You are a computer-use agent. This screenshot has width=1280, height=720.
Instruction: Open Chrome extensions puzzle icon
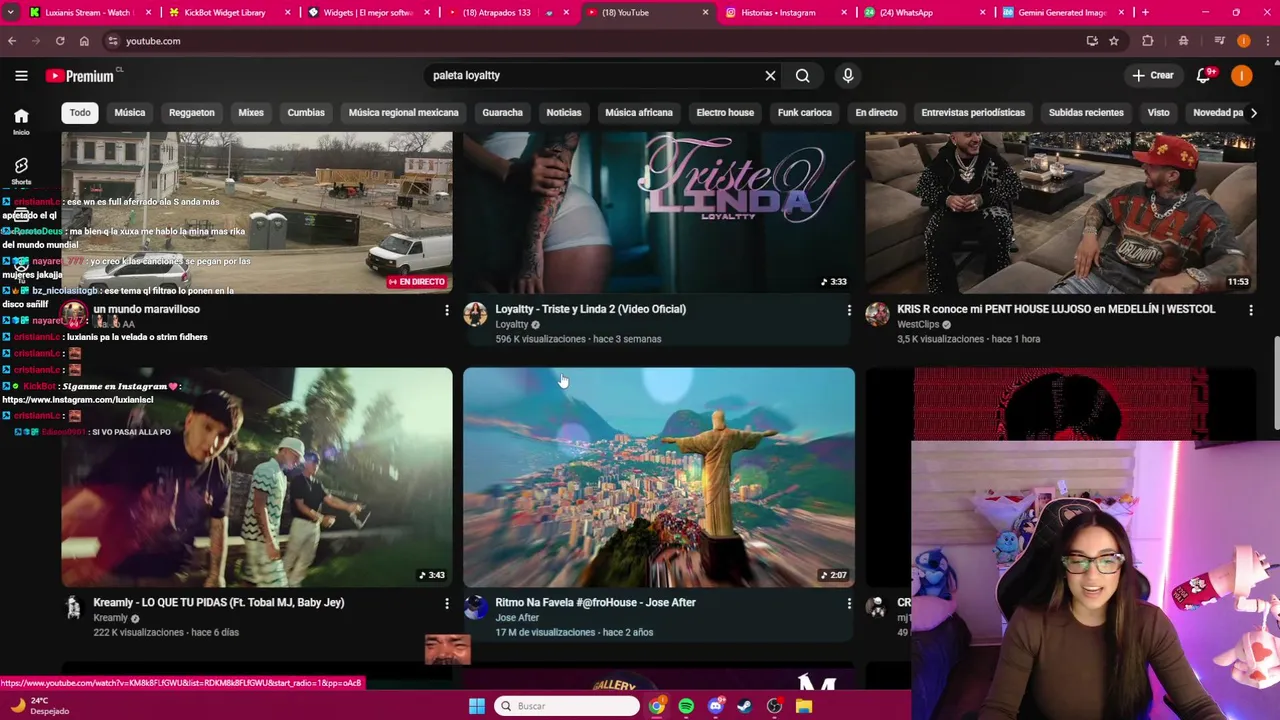coord(1148,41)
